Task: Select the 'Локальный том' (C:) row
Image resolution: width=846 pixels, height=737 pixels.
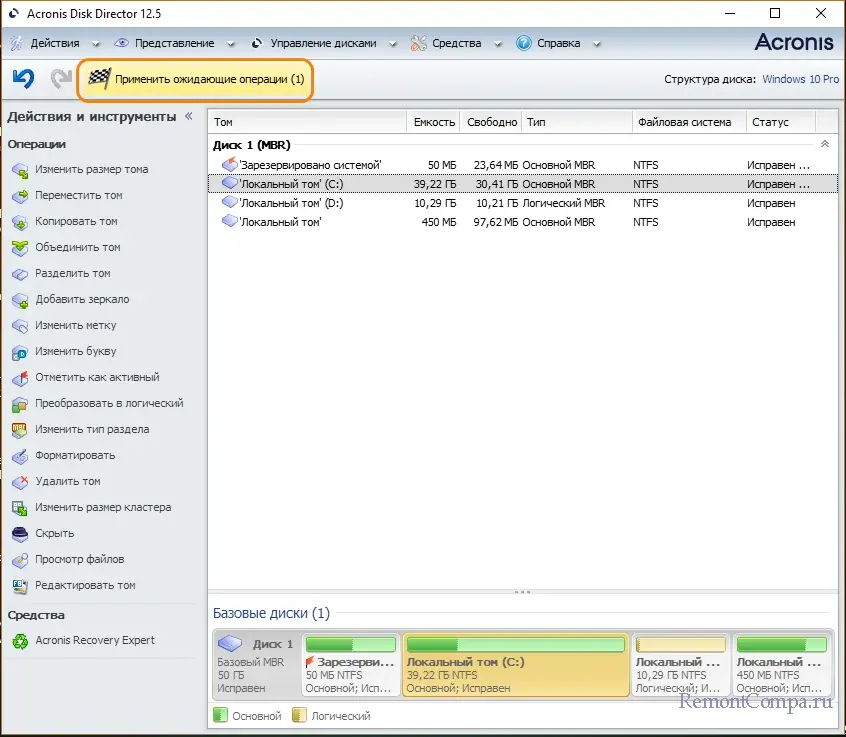Action: point(523,184)
